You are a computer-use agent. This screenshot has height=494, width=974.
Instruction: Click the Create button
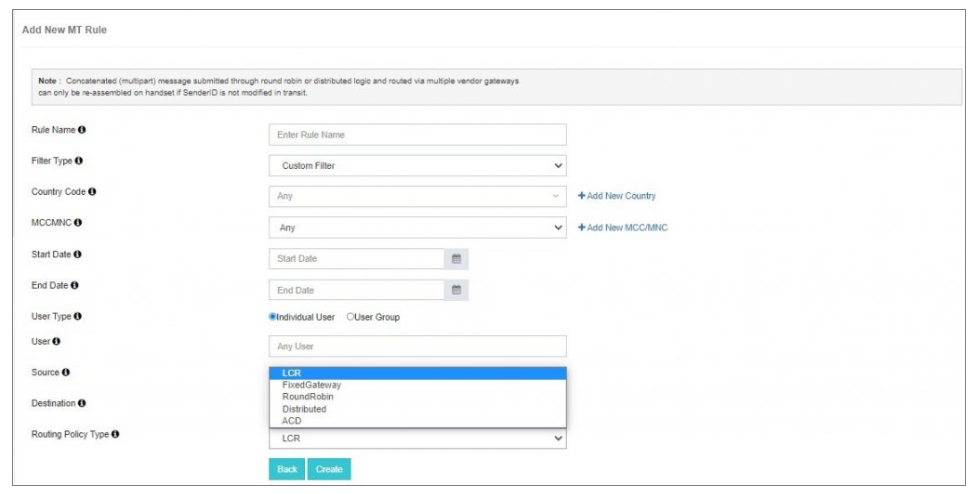tap(329, 469)
